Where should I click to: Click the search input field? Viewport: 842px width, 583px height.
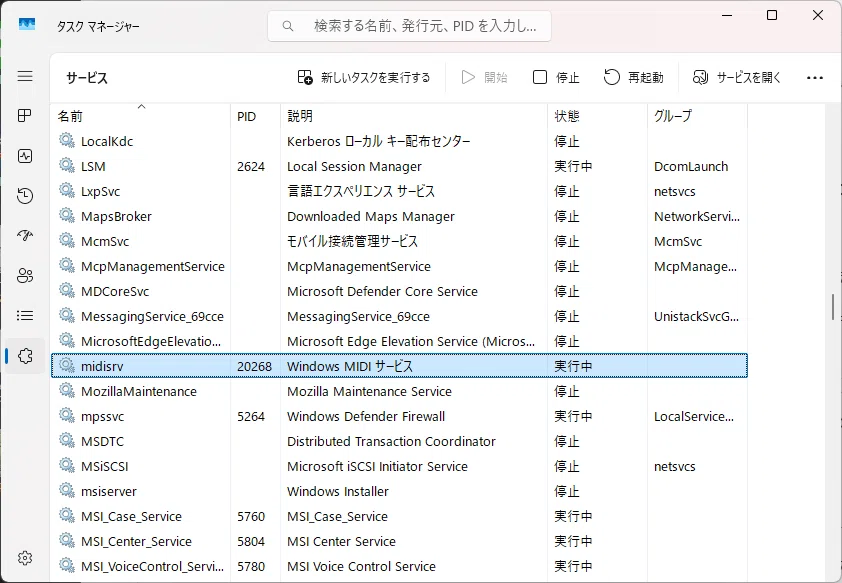point(409,26)
